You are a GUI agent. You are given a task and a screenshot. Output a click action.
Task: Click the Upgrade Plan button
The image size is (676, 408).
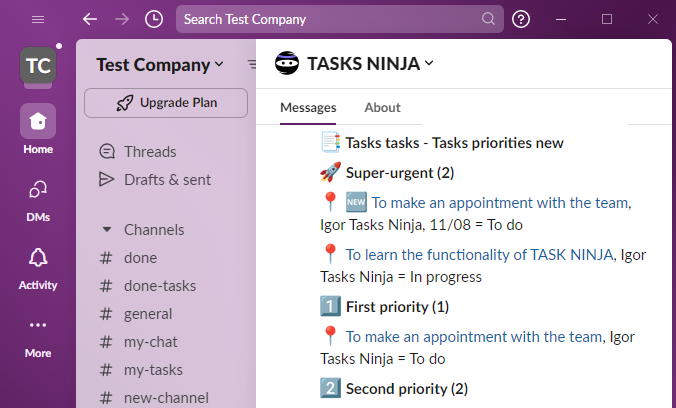tap(166, 102)
